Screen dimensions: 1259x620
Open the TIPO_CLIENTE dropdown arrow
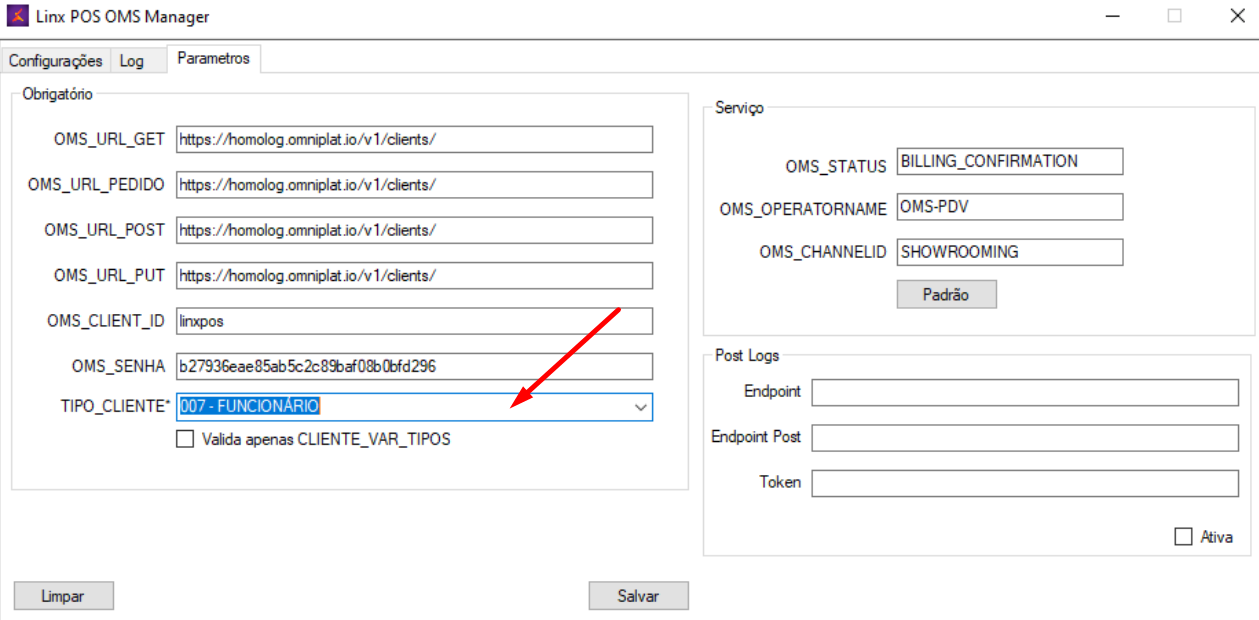[640, 407]
